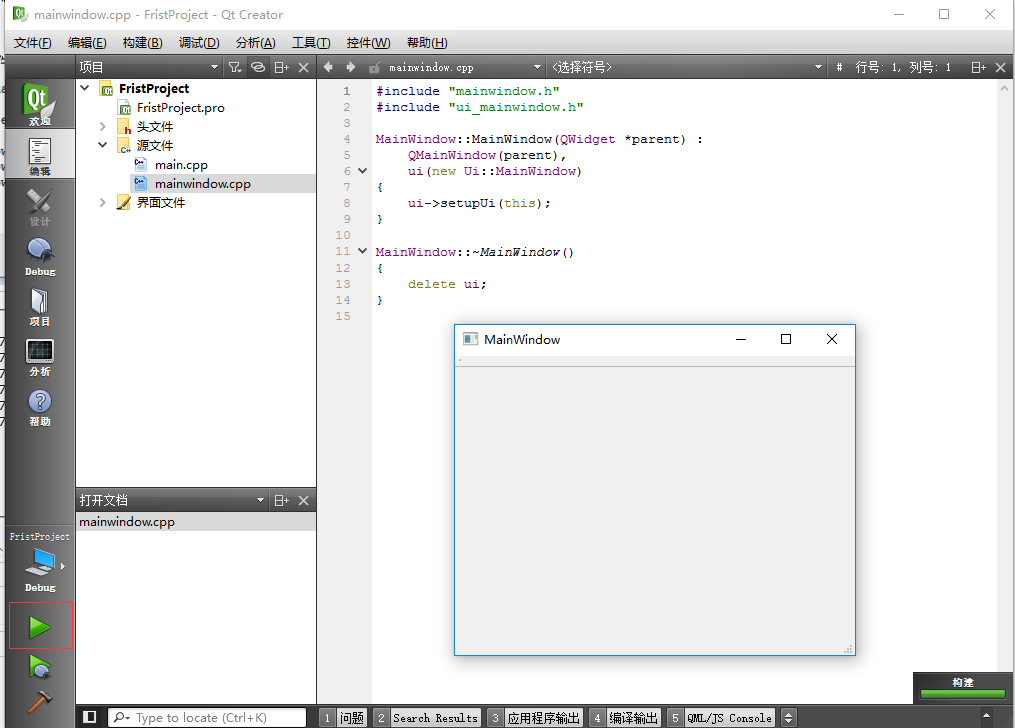
Task: Expand the 头文件 folder
Action: pyautogui.click(x=102, y=126)
